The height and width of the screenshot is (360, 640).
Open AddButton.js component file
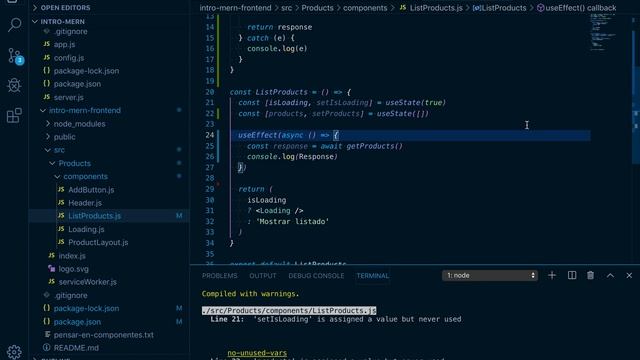point(91,190)
